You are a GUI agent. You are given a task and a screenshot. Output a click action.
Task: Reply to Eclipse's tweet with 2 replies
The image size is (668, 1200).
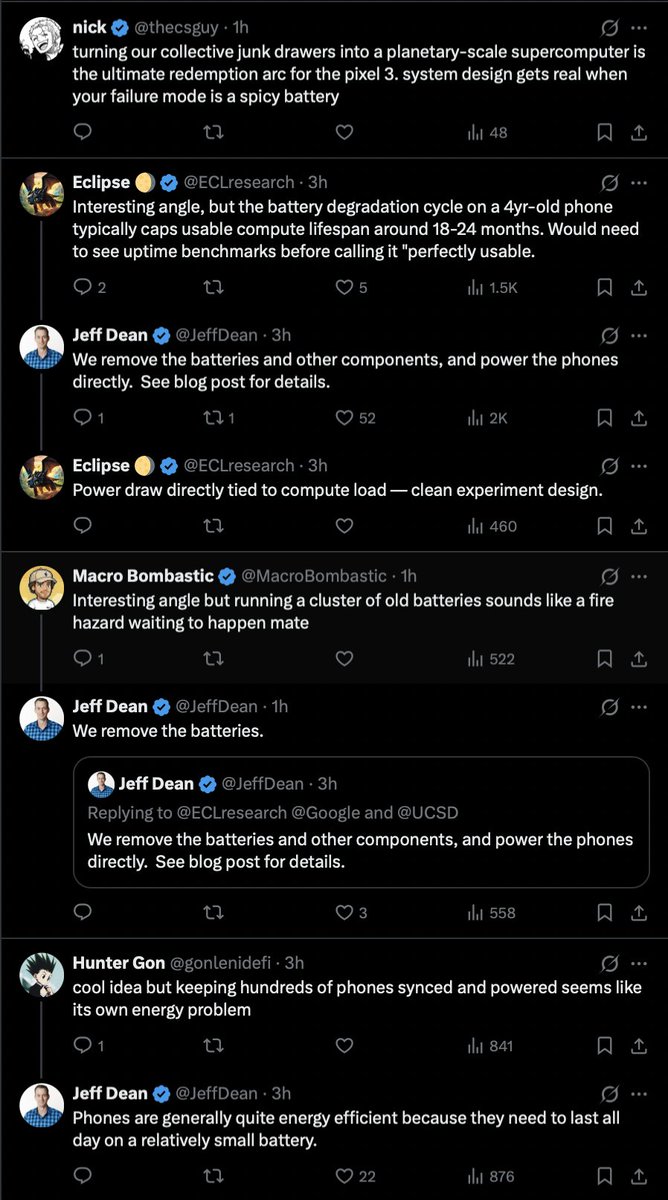90,287
